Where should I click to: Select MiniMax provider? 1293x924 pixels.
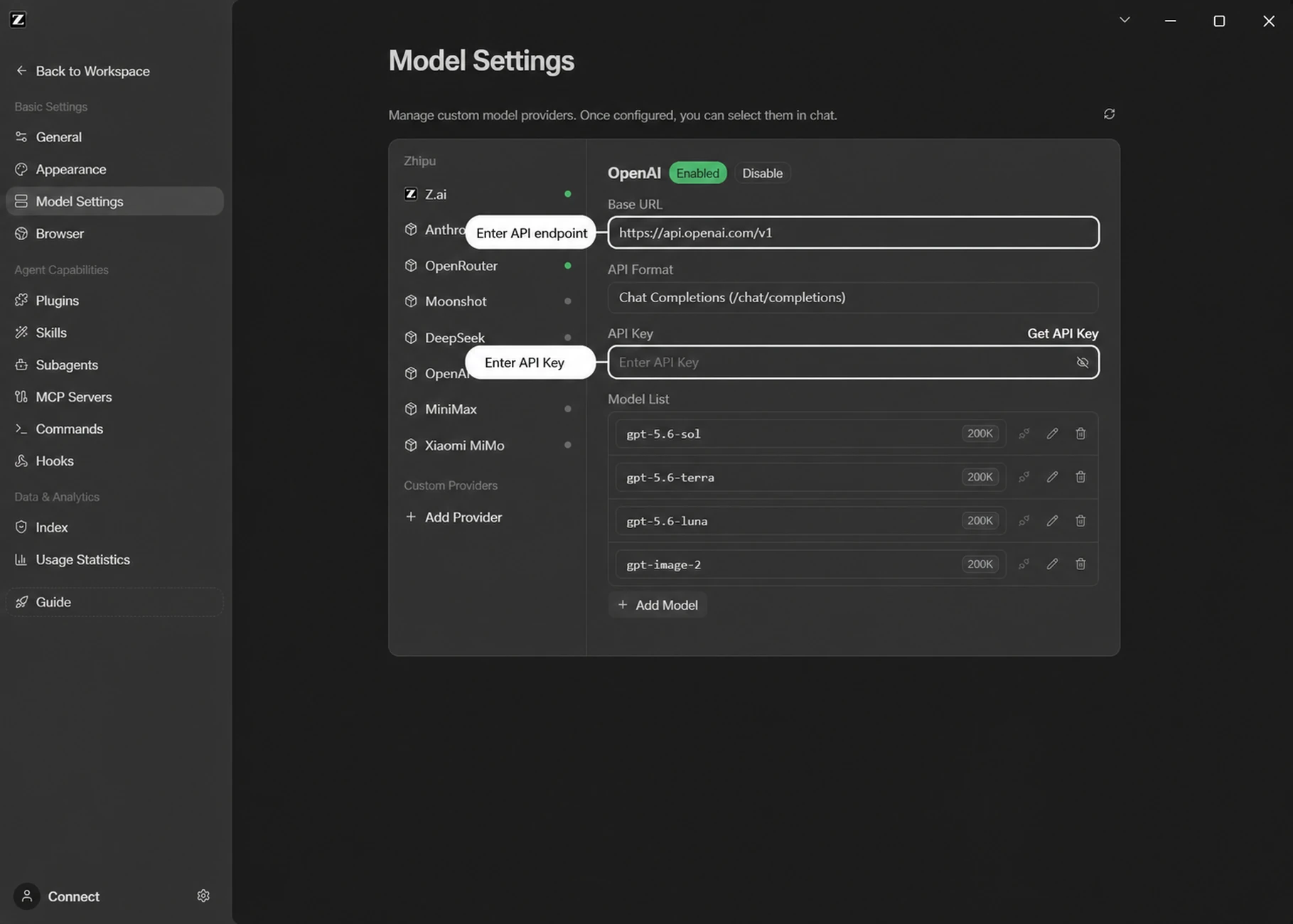pos(488,409)
